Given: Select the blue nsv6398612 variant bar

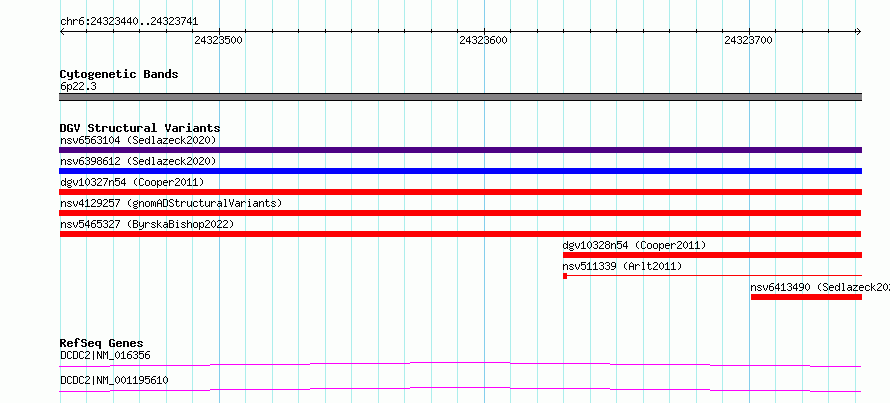Looking at the screenshot, I should 460,171.
